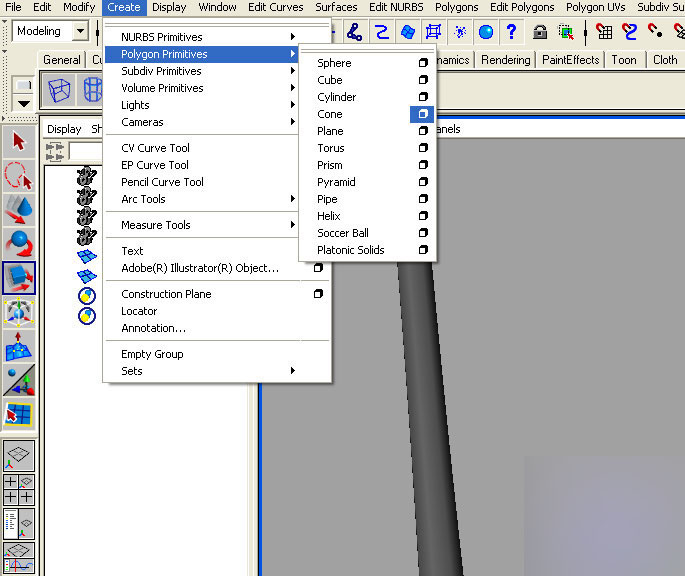The width and height of the screenshot is (685, 576).
Task: Switch to PaintEffects shelf tab
Action: [571, 60]
